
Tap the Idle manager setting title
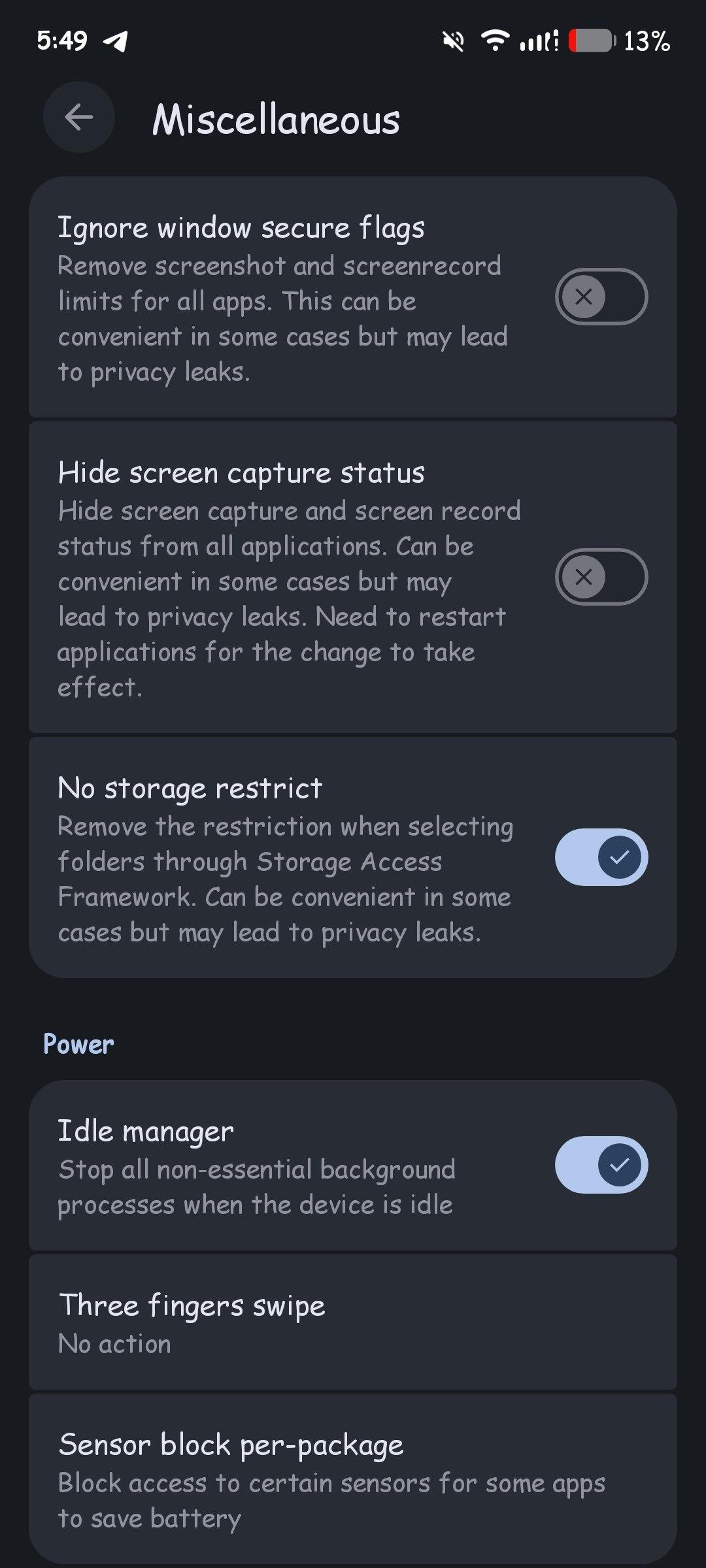point(146,1131)
